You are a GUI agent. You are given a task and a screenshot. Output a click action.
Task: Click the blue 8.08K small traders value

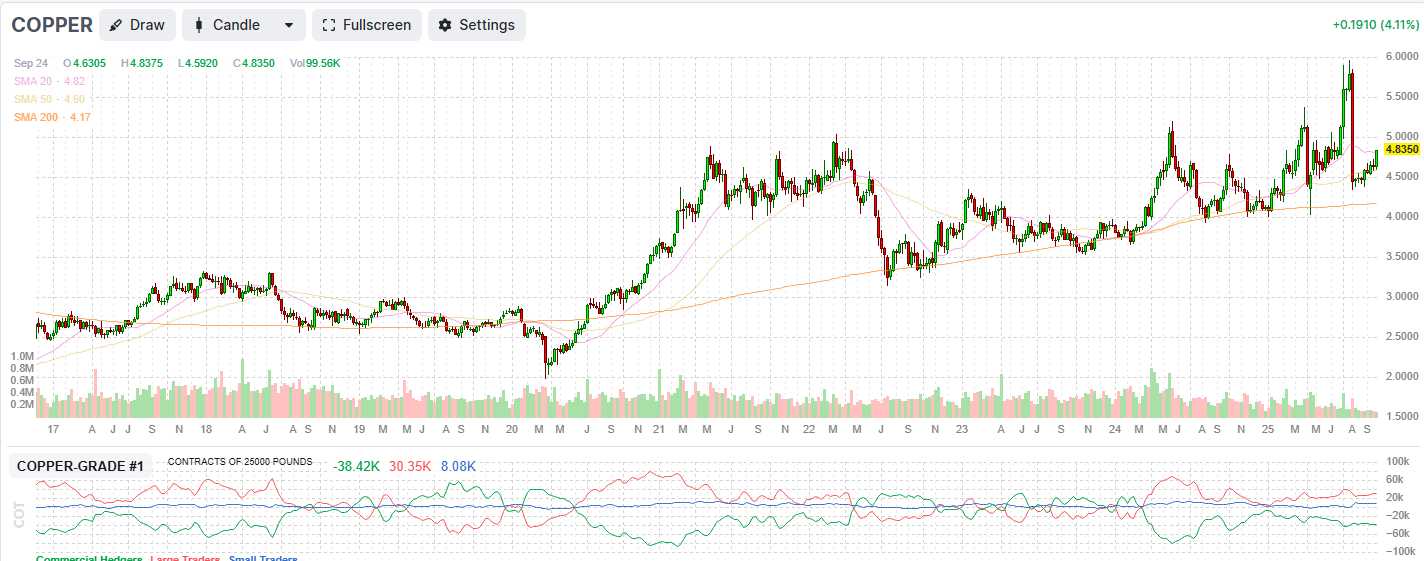[458, 466]
